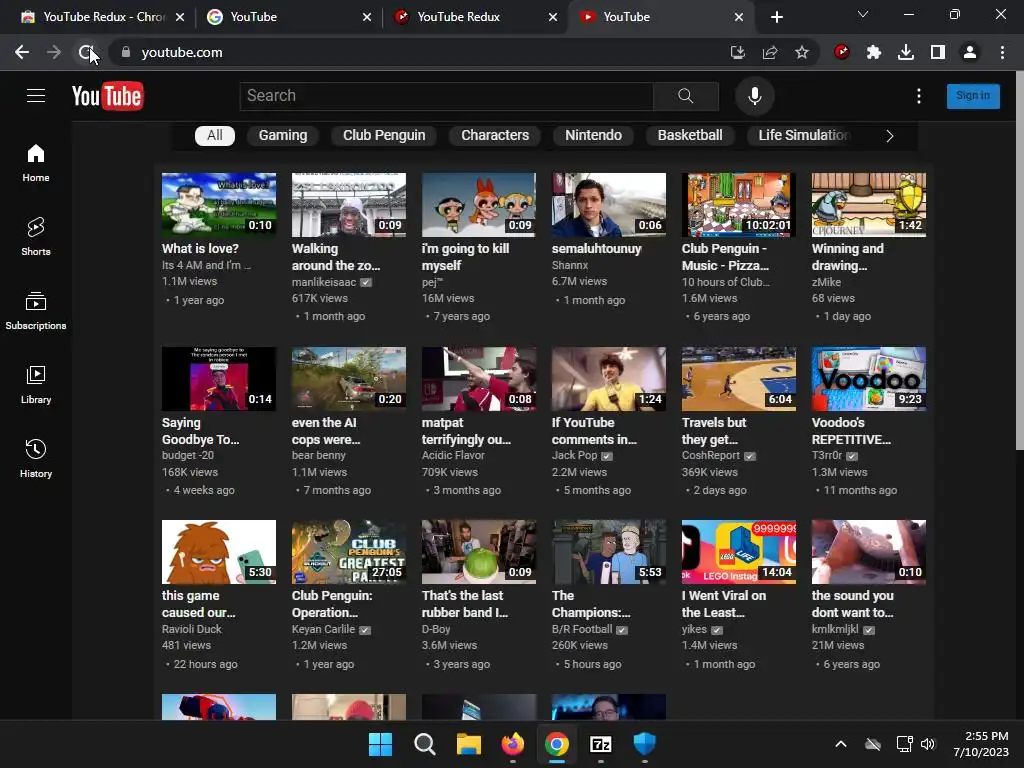Open manlikeisaac channel link
Viewport: 1024px width, 768px height.
tap(324, 282)
